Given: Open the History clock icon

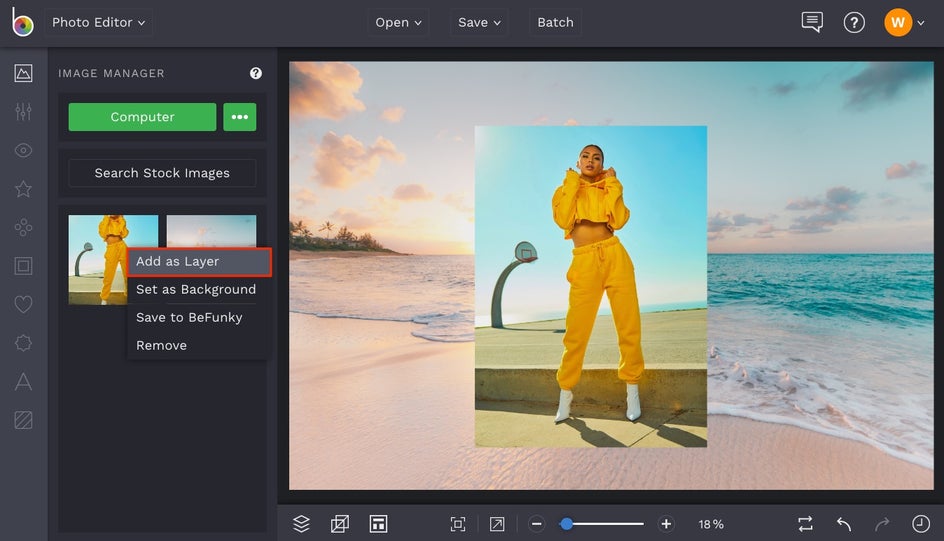Looking at the screenshot, I should [921, 524].
